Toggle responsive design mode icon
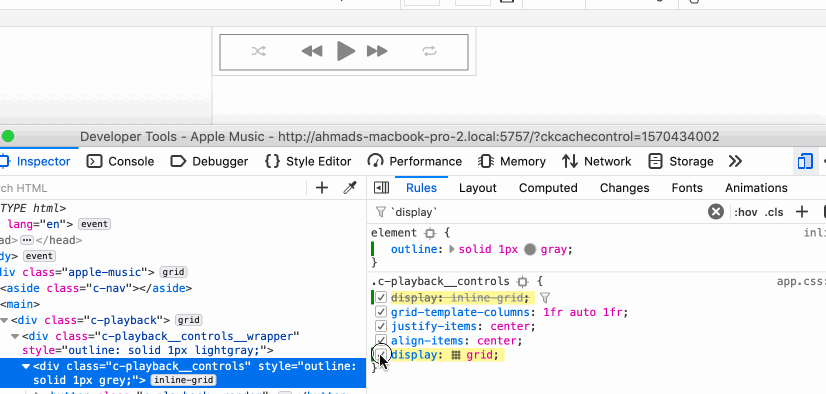This screenshot has width=826, height=394. click(805, 161)
